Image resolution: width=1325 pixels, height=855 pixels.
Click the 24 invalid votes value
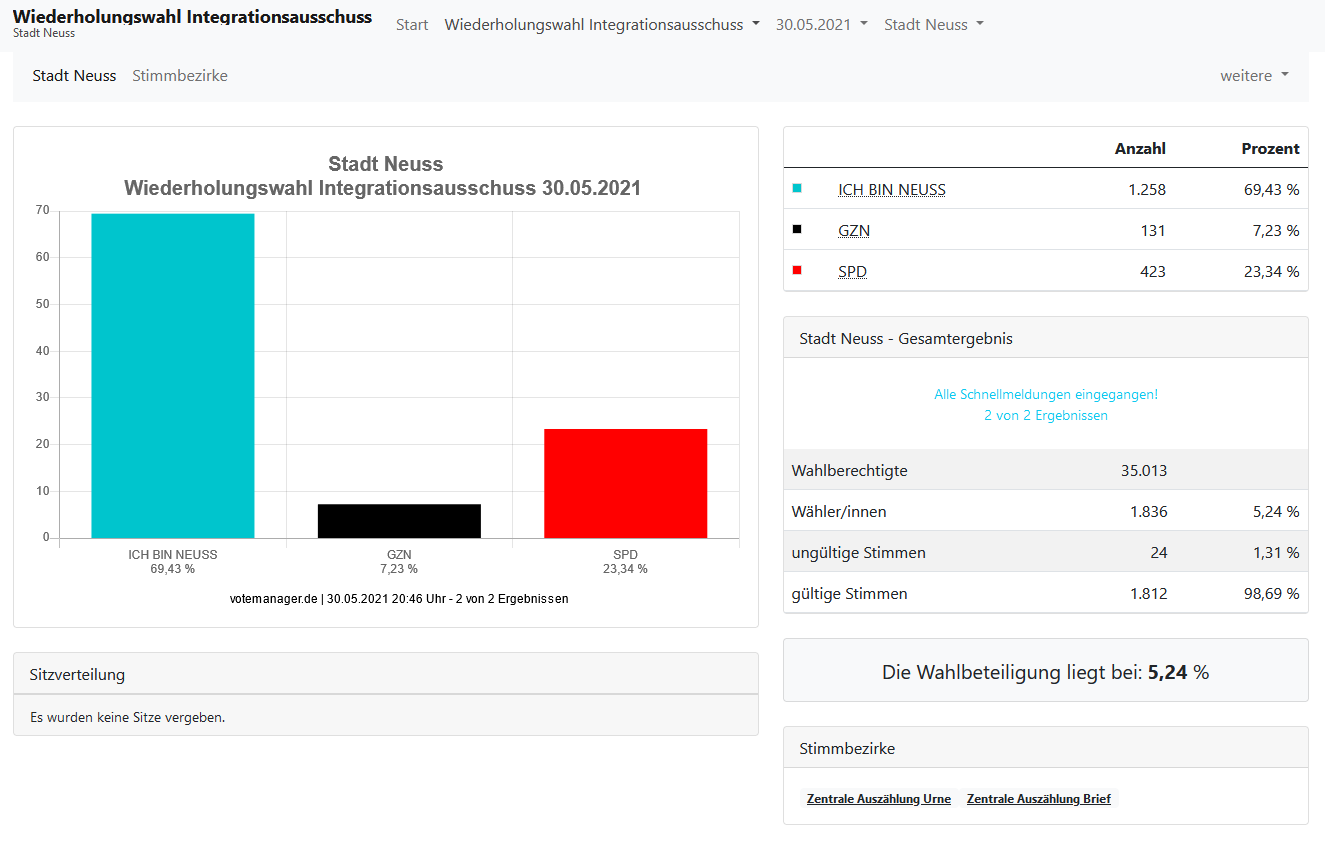tap(1158, 552)
